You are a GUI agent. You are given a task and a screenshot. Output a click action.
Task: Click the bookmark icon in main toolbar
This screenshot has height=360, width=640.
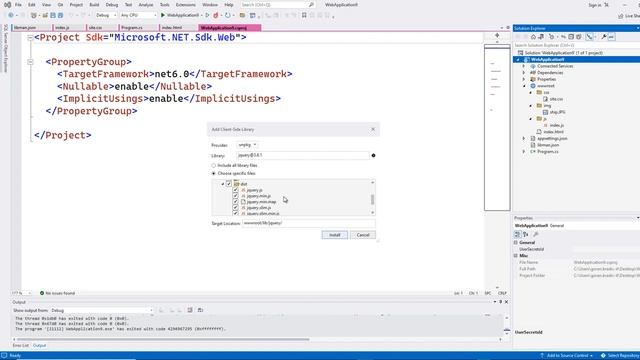304,15
